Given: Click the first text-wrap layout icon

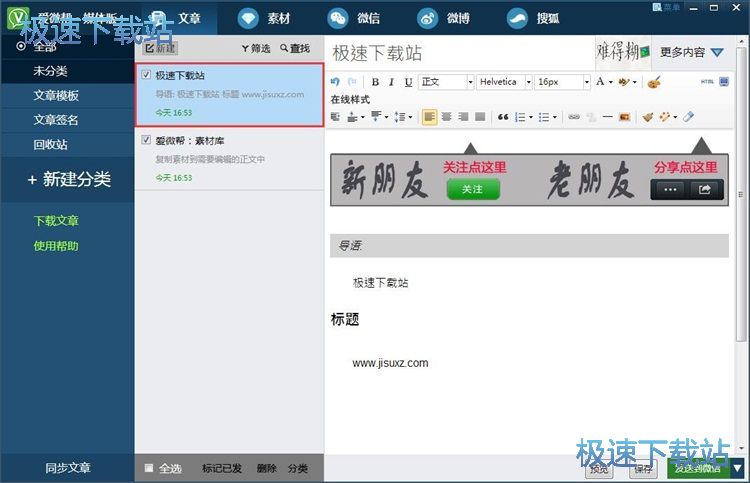Looking at the screenshot, I should (335, 117).
